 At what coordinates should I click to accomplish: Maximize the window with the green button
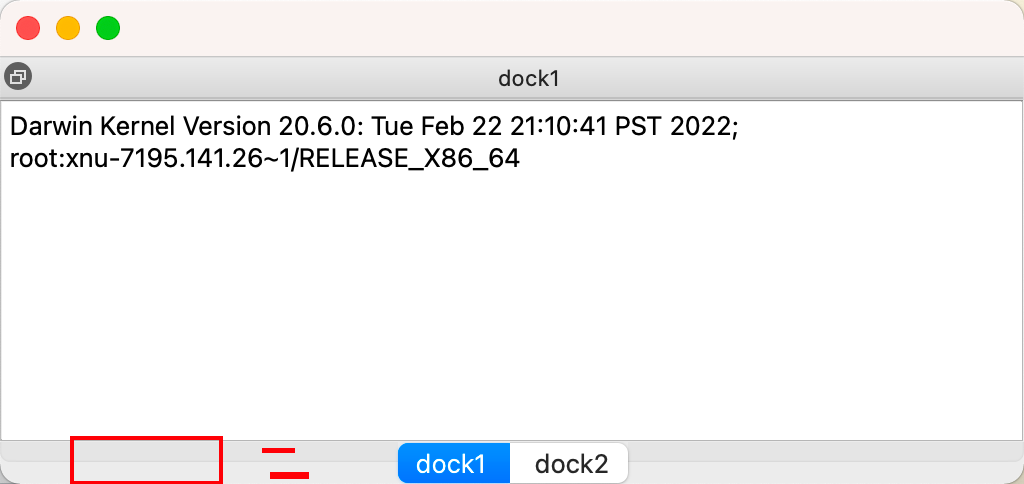pos(108,29)
